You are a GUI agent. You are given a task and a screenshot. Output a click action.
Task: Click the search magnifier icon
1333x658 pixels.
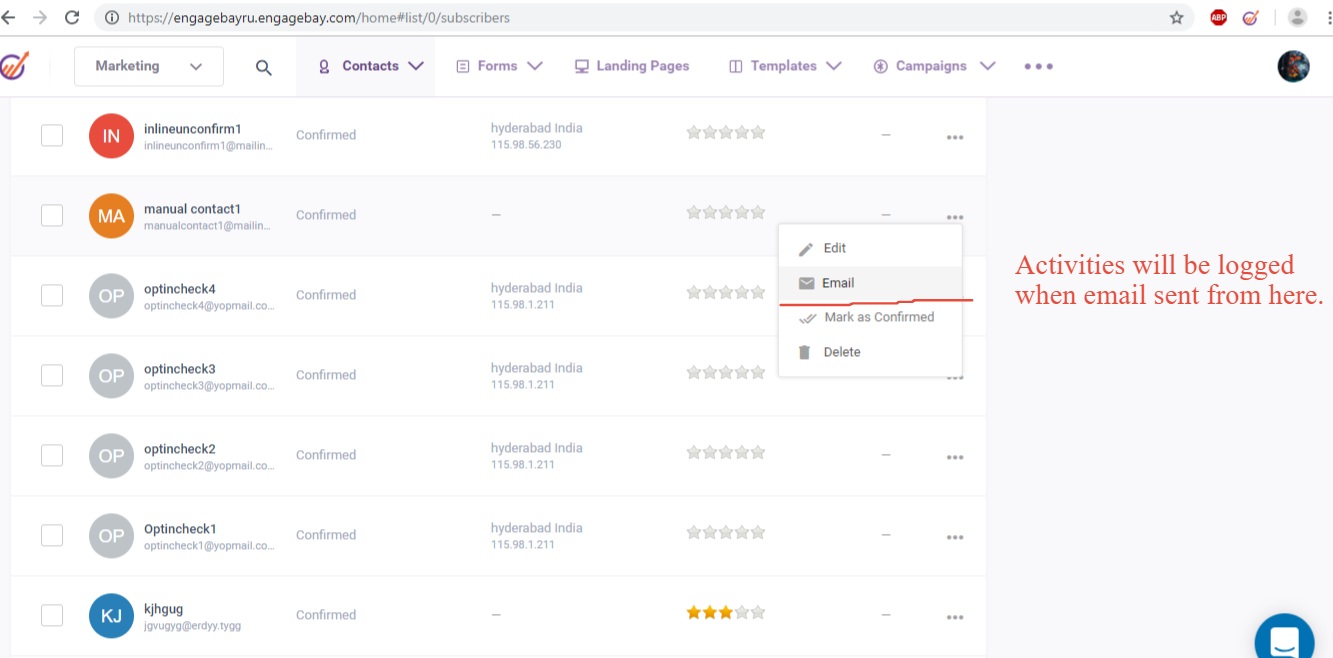263,67
